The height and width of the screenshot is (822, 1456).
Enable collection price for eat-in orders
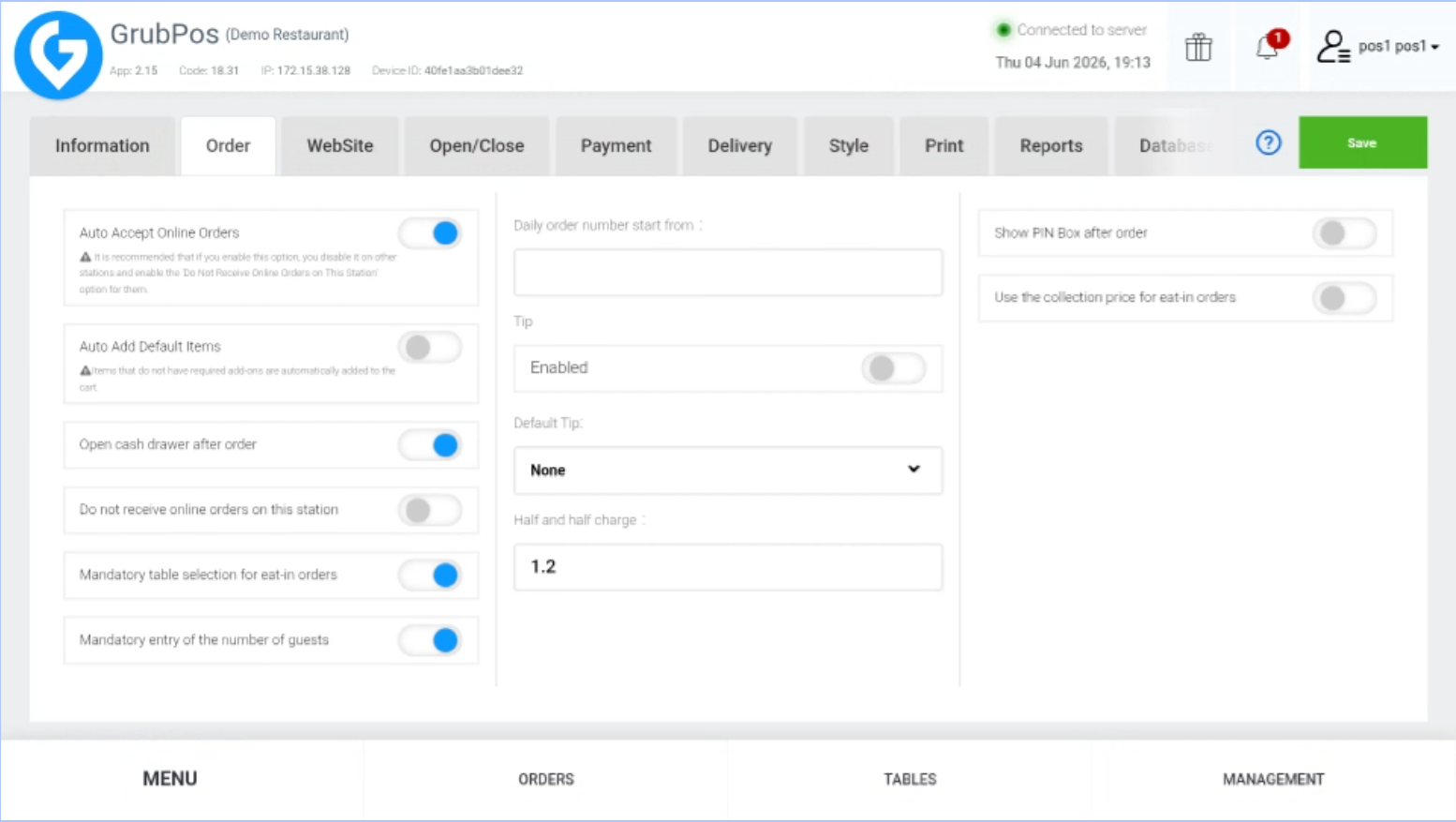pos(1345,299)
